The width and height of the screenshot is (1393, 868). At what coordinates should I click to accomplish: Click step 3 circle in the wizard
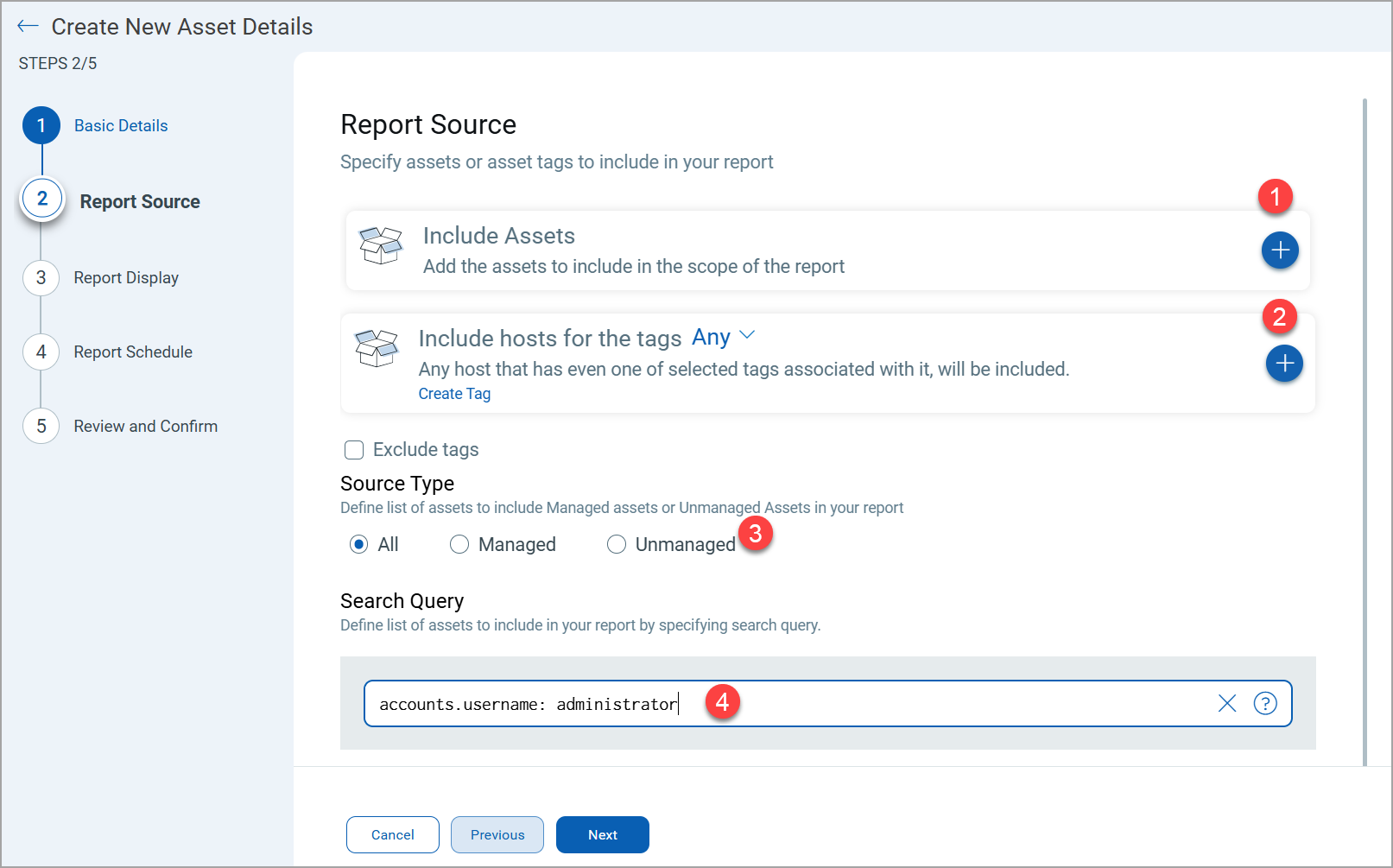(x=41, y=278)
